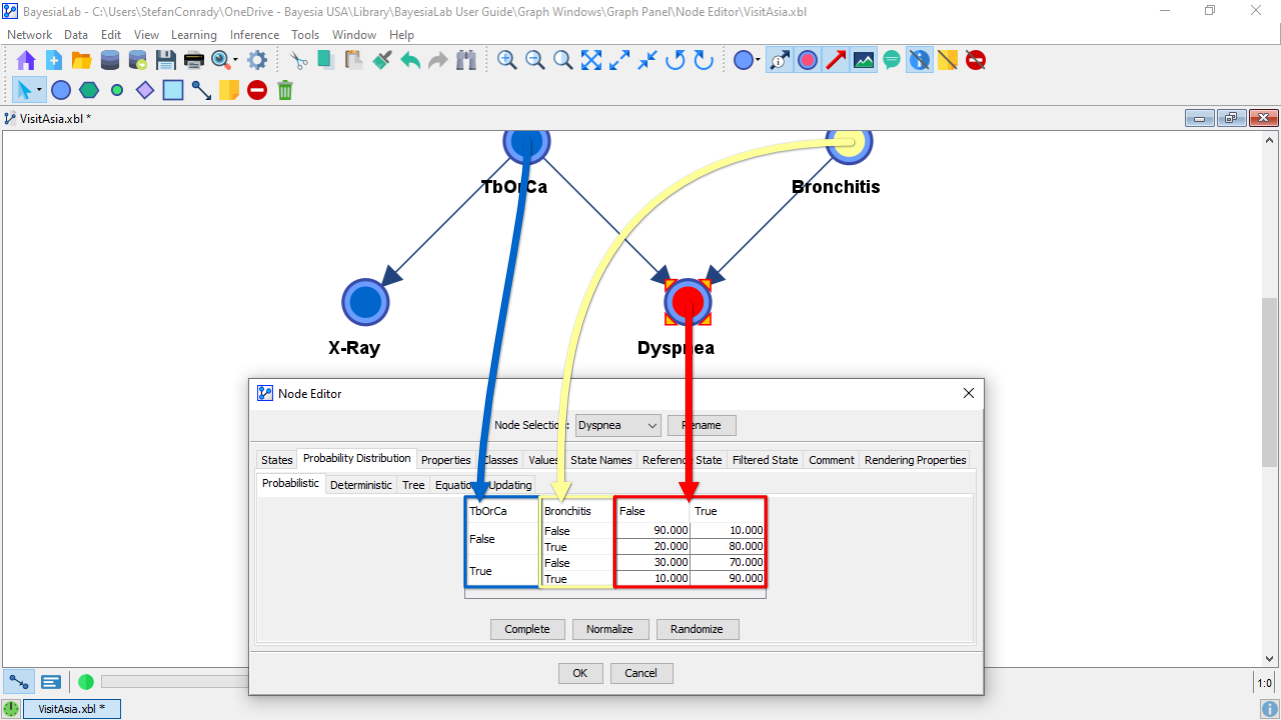Click the Normalize button
The height and width of the screenshot is (720, 1281).
pyautogui.click(x=609, y=629)
